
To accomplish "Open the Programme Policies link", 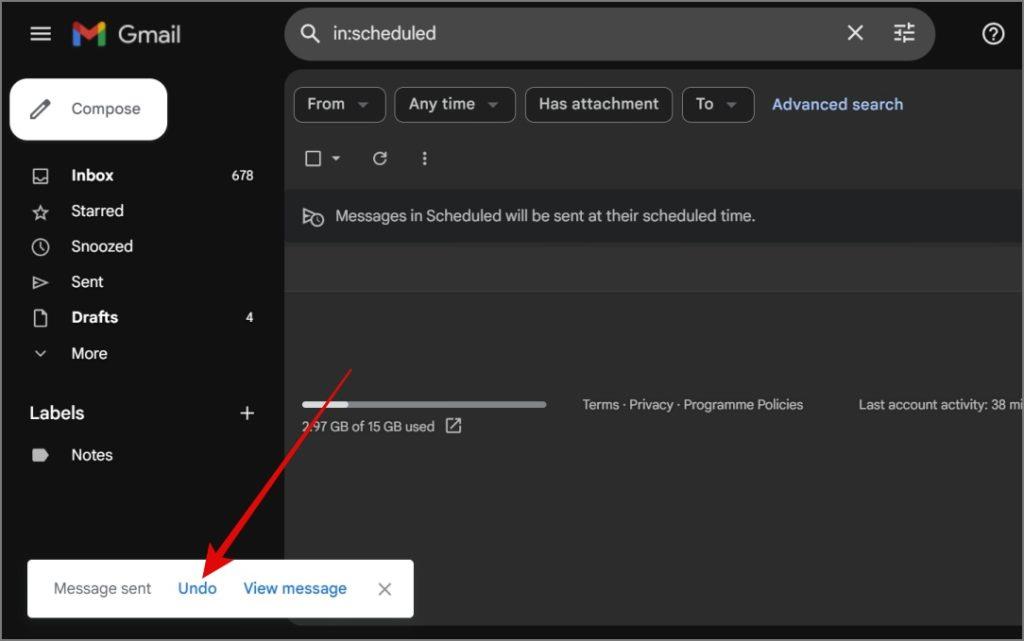I will 743,405.
